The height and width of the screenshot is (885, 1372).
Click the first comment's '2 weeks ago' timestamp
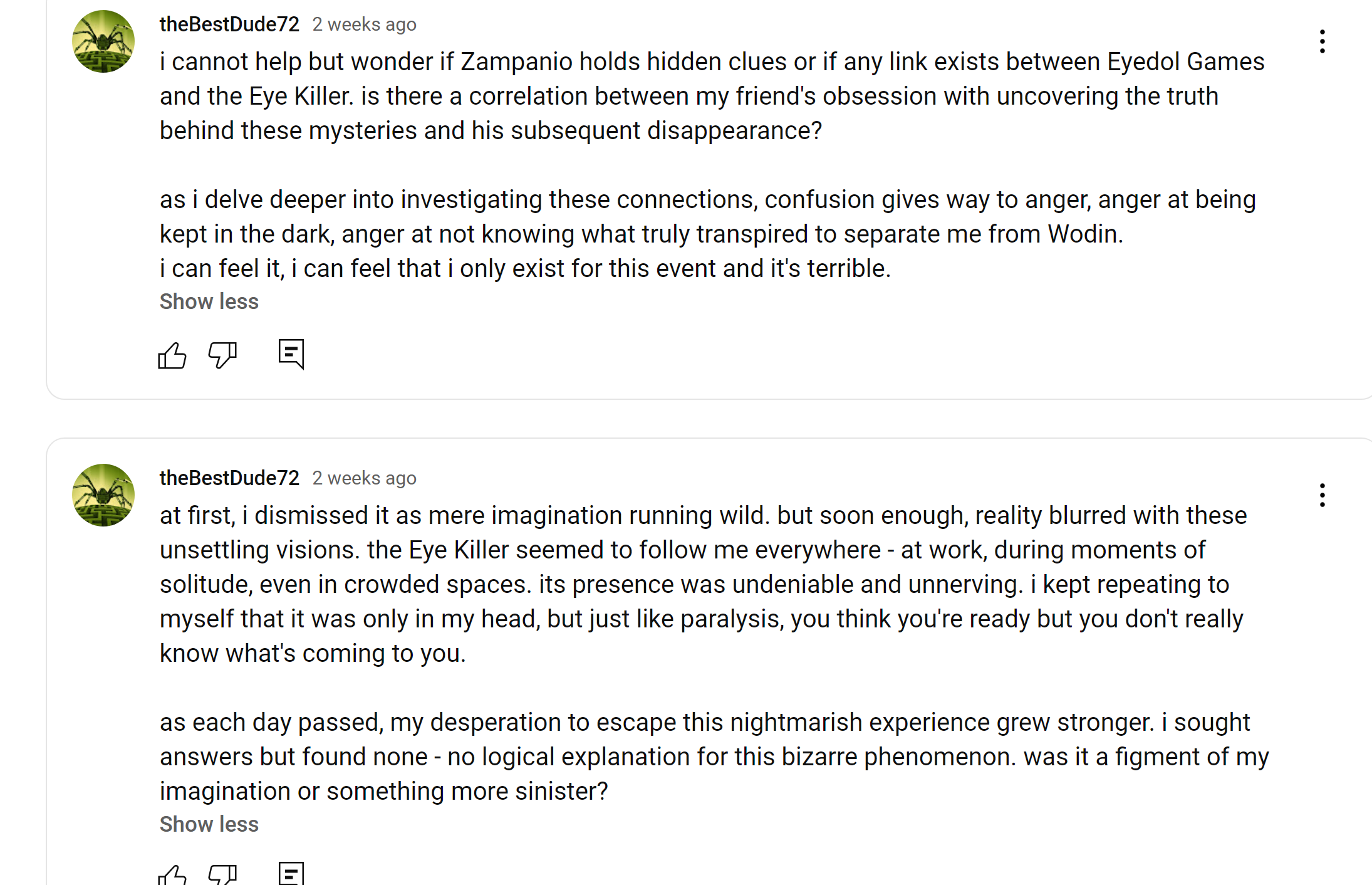364,24
